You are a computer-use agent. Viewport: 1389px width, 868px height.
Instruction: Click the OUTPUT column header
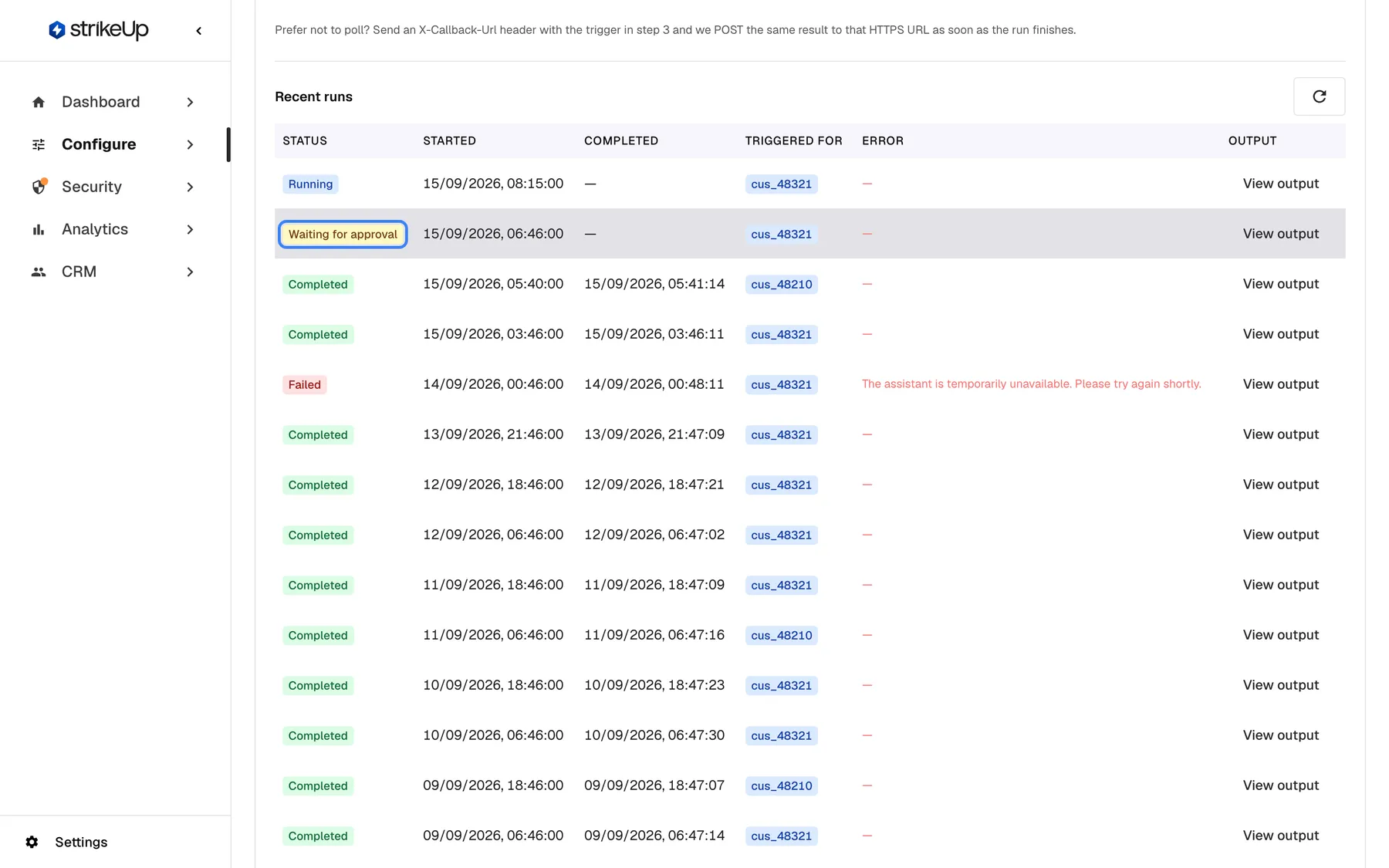(x=1252, y=140)
